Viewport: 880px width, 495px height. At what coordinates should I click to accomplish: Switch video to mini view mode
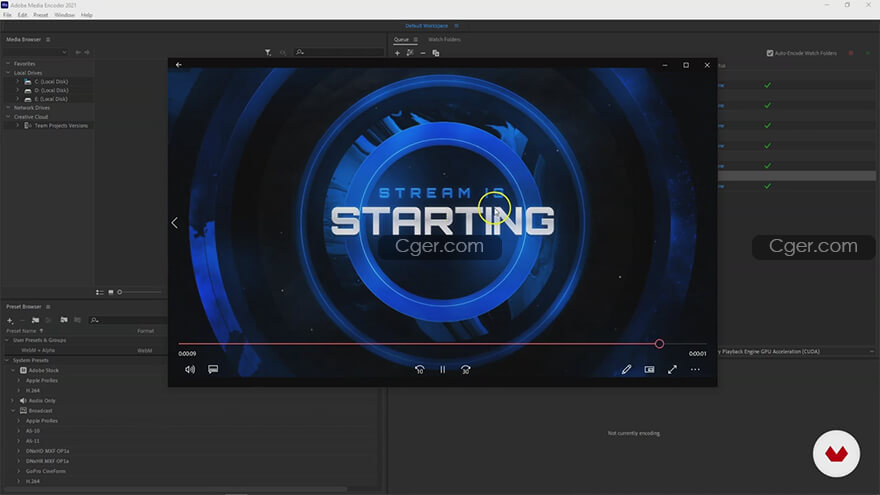(x=649, y=369)
